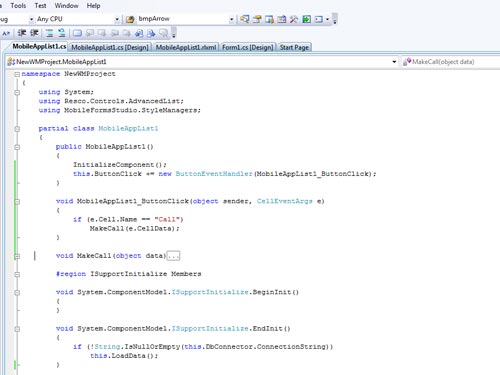Click the collapsed '...' box after MakeCall

click(173, 256)
